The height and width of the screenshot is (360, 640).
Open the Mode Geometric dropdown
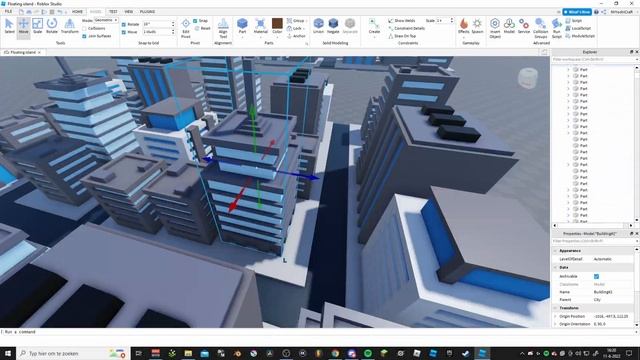106,20
